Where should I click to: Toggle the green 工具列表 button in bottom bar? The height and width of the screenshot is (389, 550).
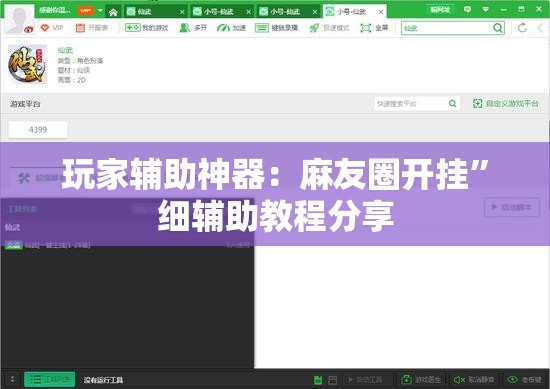(x=49, y=380)
